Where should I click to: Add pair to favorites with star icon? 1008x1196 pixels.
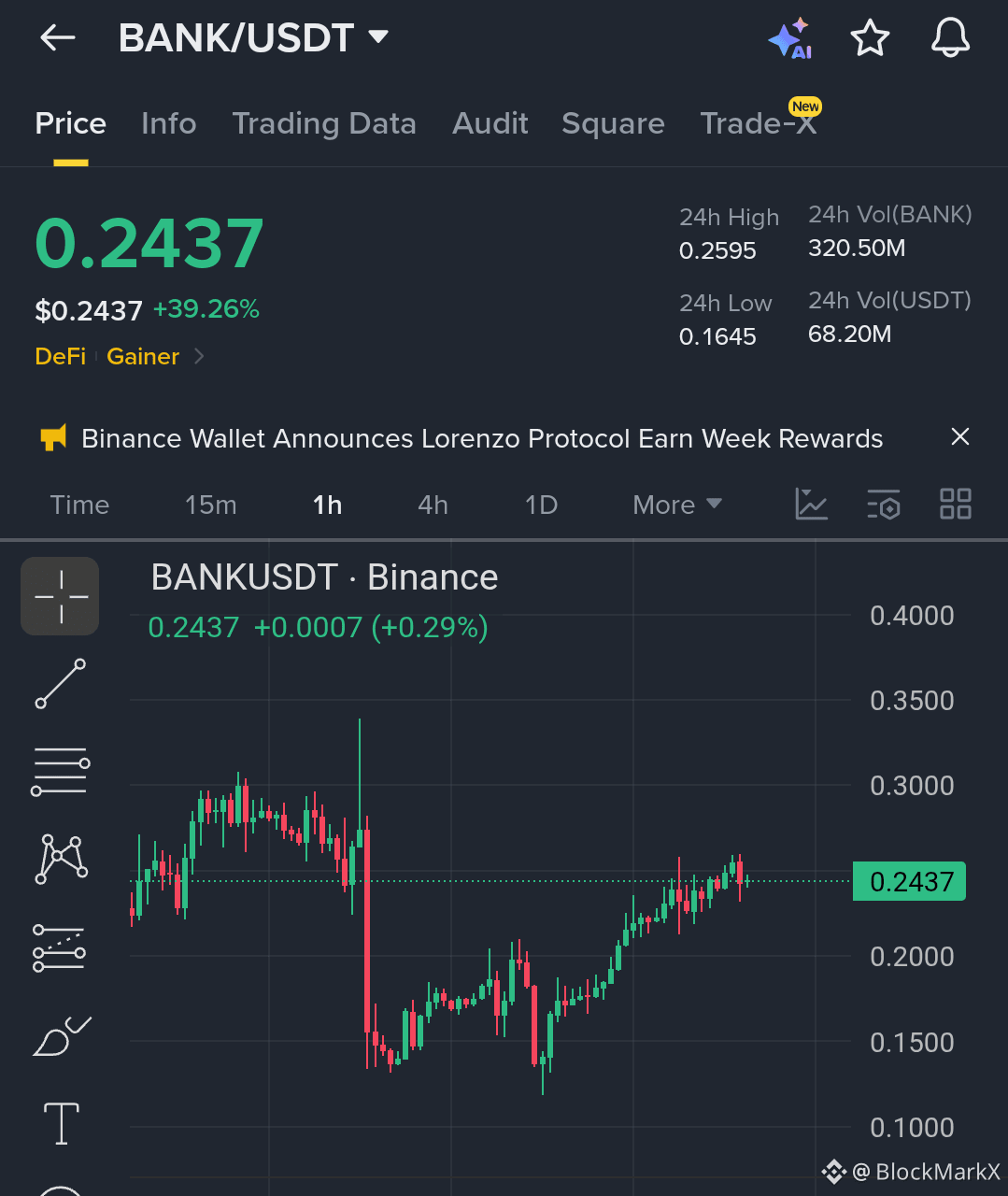[870, 38]
